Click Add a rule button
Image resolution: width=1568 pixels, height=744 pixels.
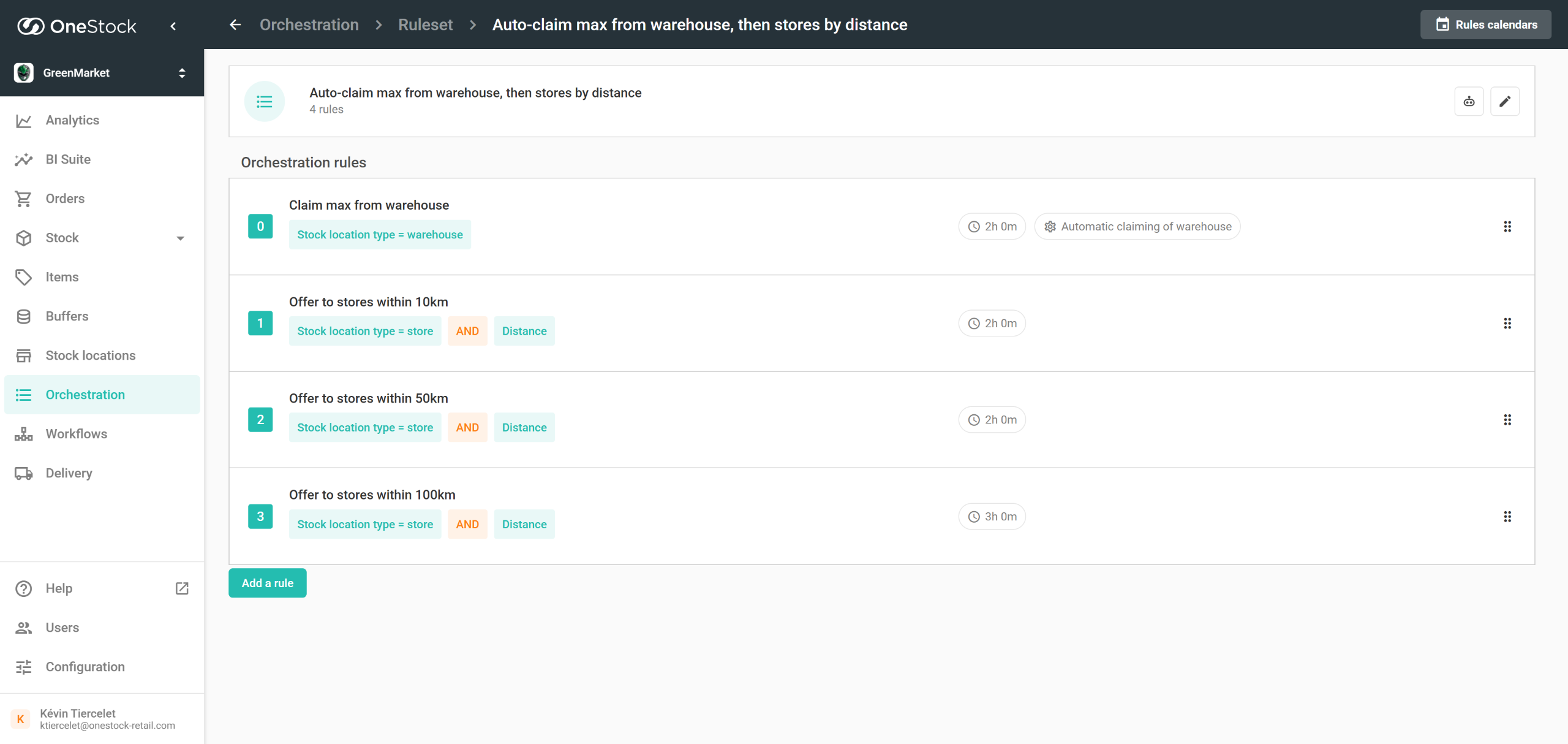[267, 583]
